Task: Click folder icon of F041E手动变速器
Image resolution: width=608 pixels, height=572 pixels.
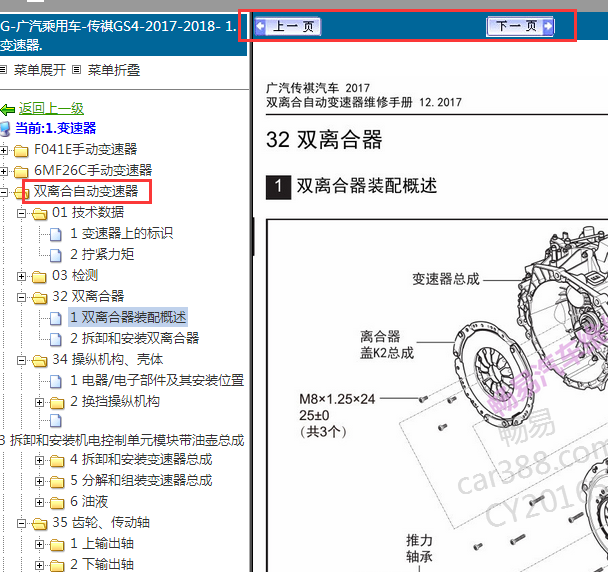Action: pos(21,151)
